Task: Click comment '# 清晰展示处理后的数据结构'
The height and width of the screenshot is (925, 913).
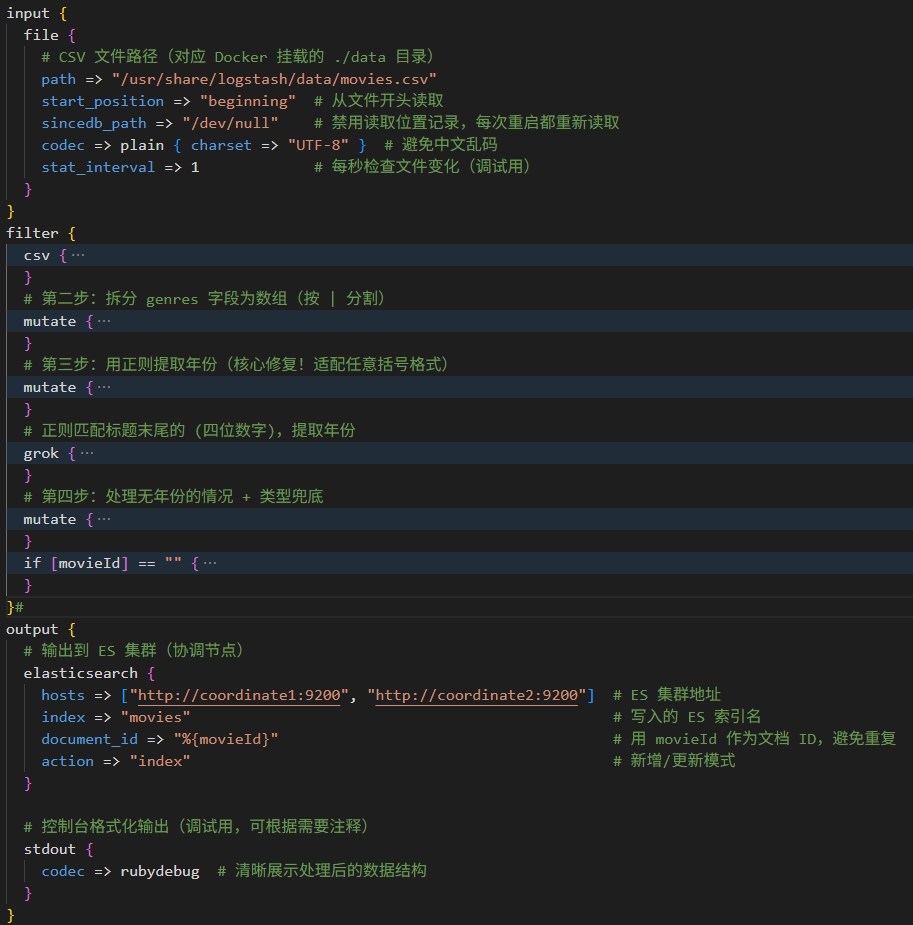Action: (x=322, y=871)
